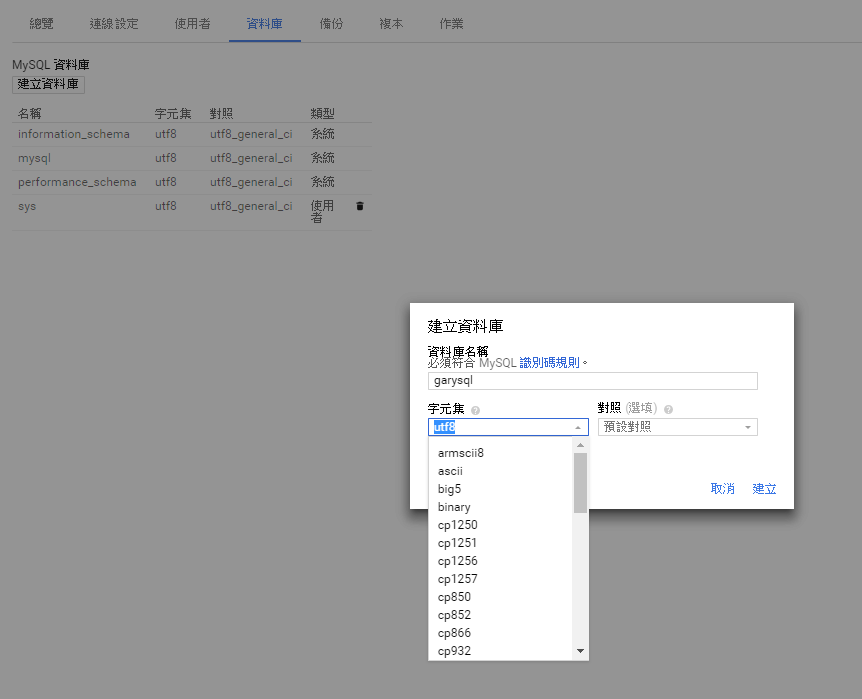The height and width of the screenshot is (699, 862).
Task: Click the charset scrollbar thumb
Action: tap(580, 482)
